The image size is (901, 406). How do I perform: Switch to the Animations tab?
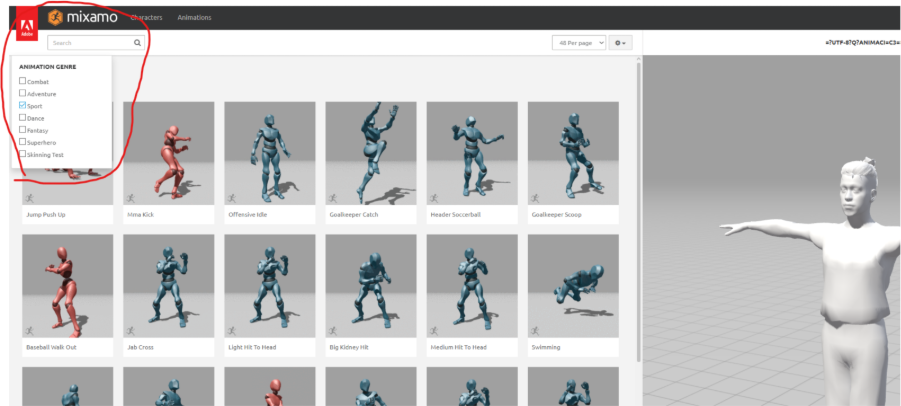coord(194,18)
